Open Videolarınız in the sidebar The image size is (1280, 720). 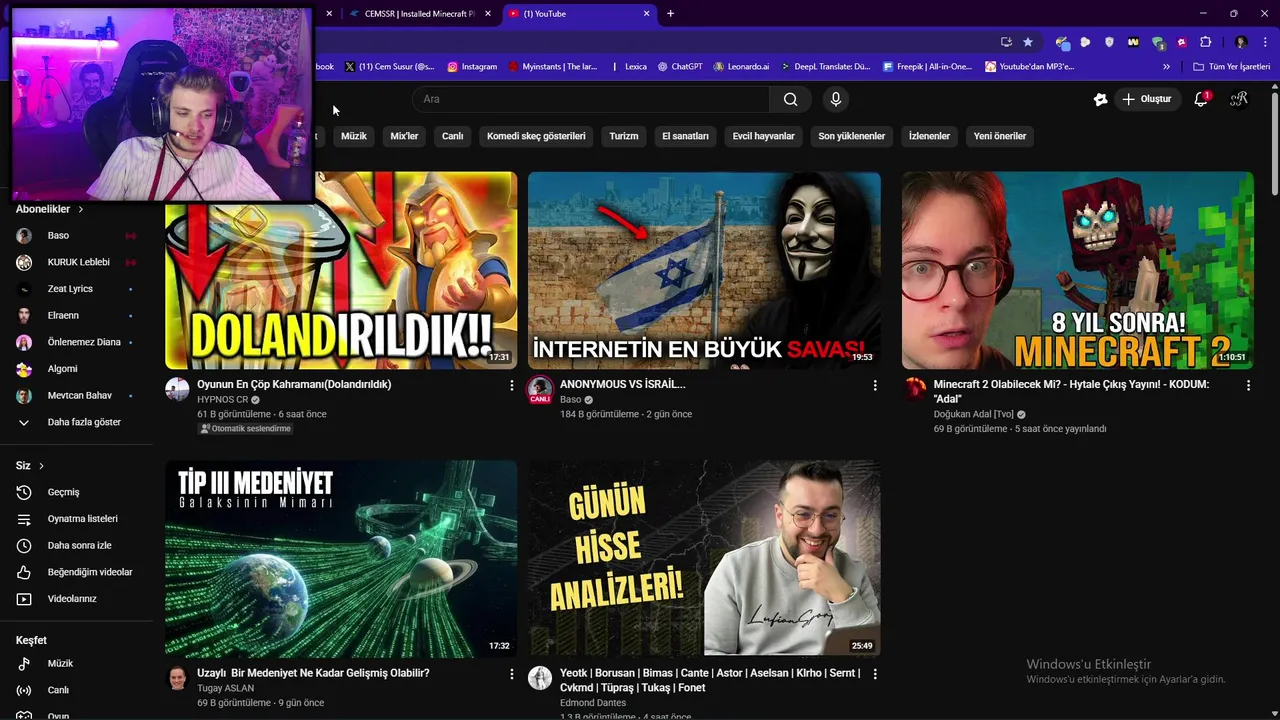[x=77, y=599]
